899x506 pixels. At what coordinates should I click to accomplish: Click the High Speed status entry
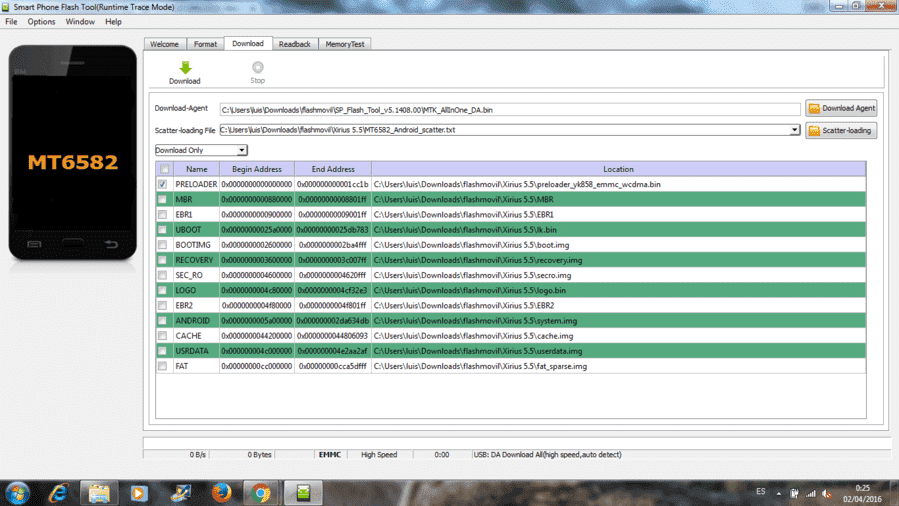coord(379,454)
